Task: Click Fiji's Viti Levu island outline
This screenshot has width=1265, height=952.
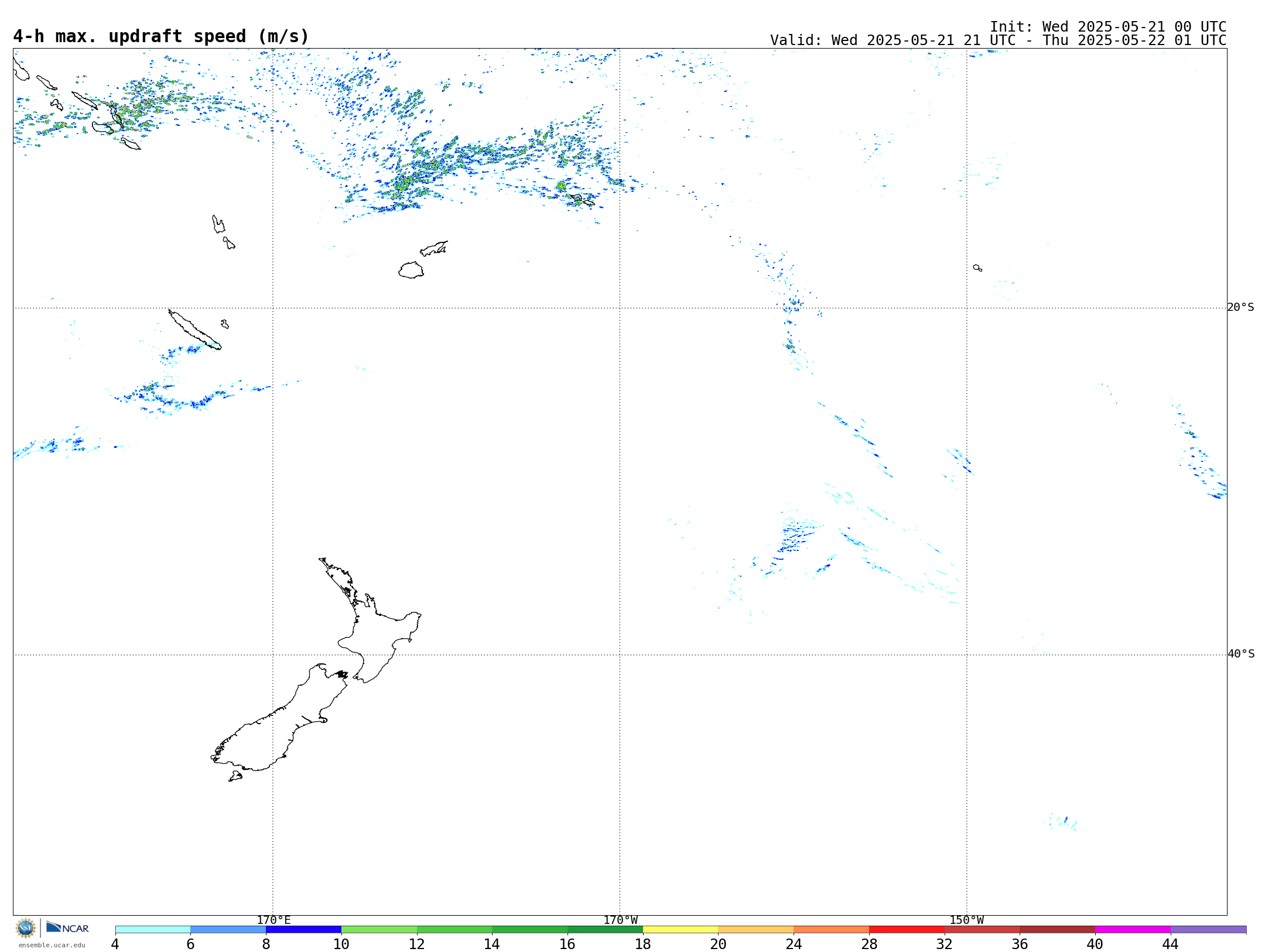Action: coord(411,270)
